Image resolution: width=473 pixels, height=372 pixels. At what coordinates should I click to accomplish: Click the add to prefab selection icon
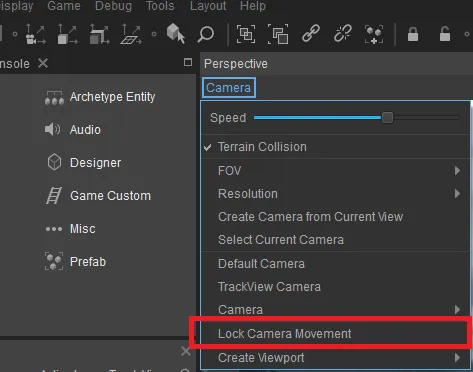click(374, 34)
